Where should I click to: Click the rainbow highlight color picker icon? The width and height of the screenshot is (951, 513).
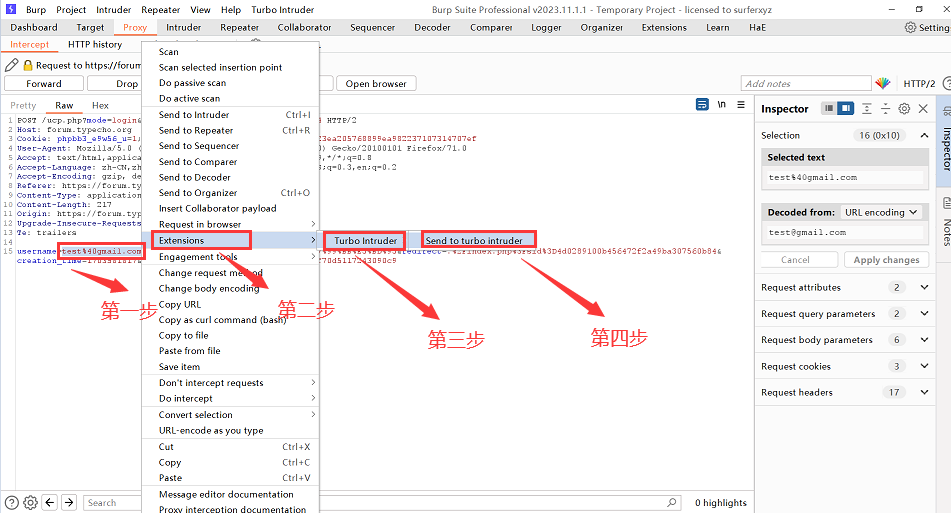882,83
